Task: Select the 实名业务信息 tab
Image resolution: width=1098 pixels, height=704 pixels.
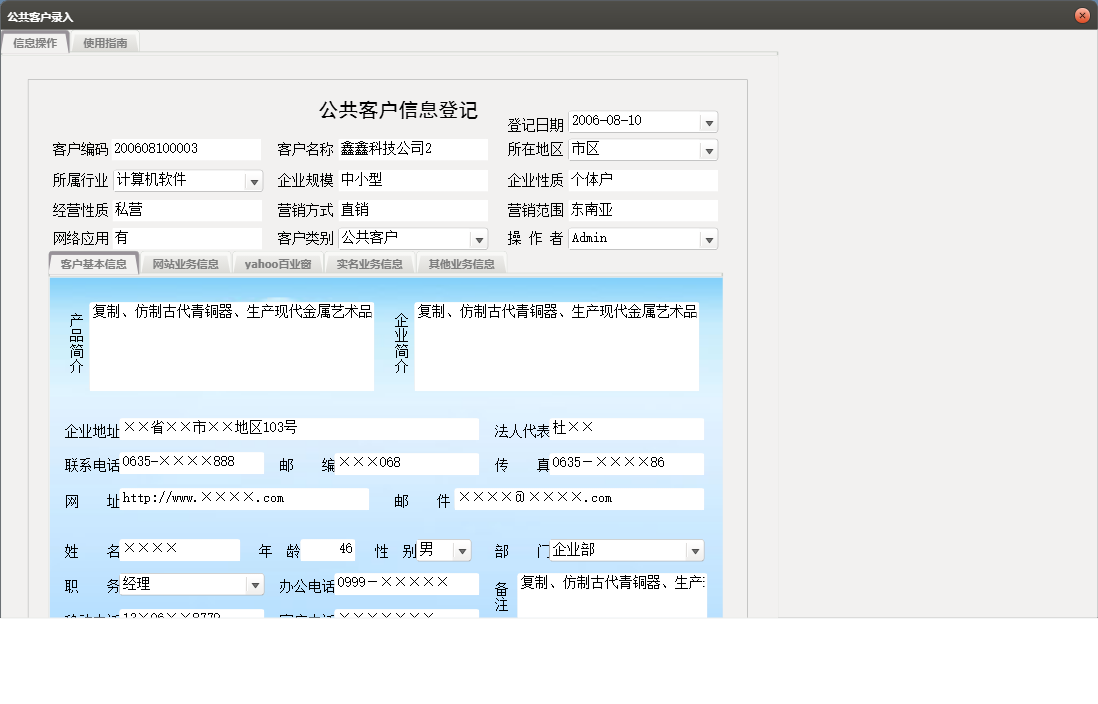Action: tap(369, 264)
